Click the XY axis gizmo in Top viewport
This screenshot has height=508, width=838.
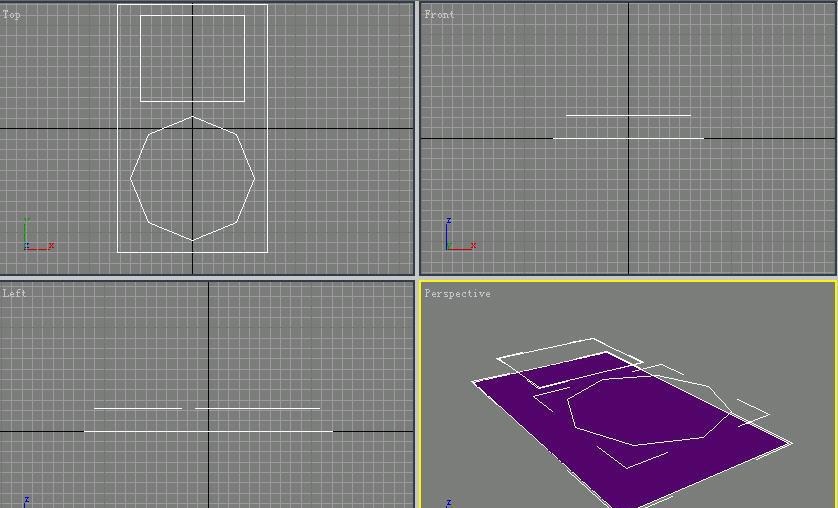pyautogui.click(x=38, y=235)
